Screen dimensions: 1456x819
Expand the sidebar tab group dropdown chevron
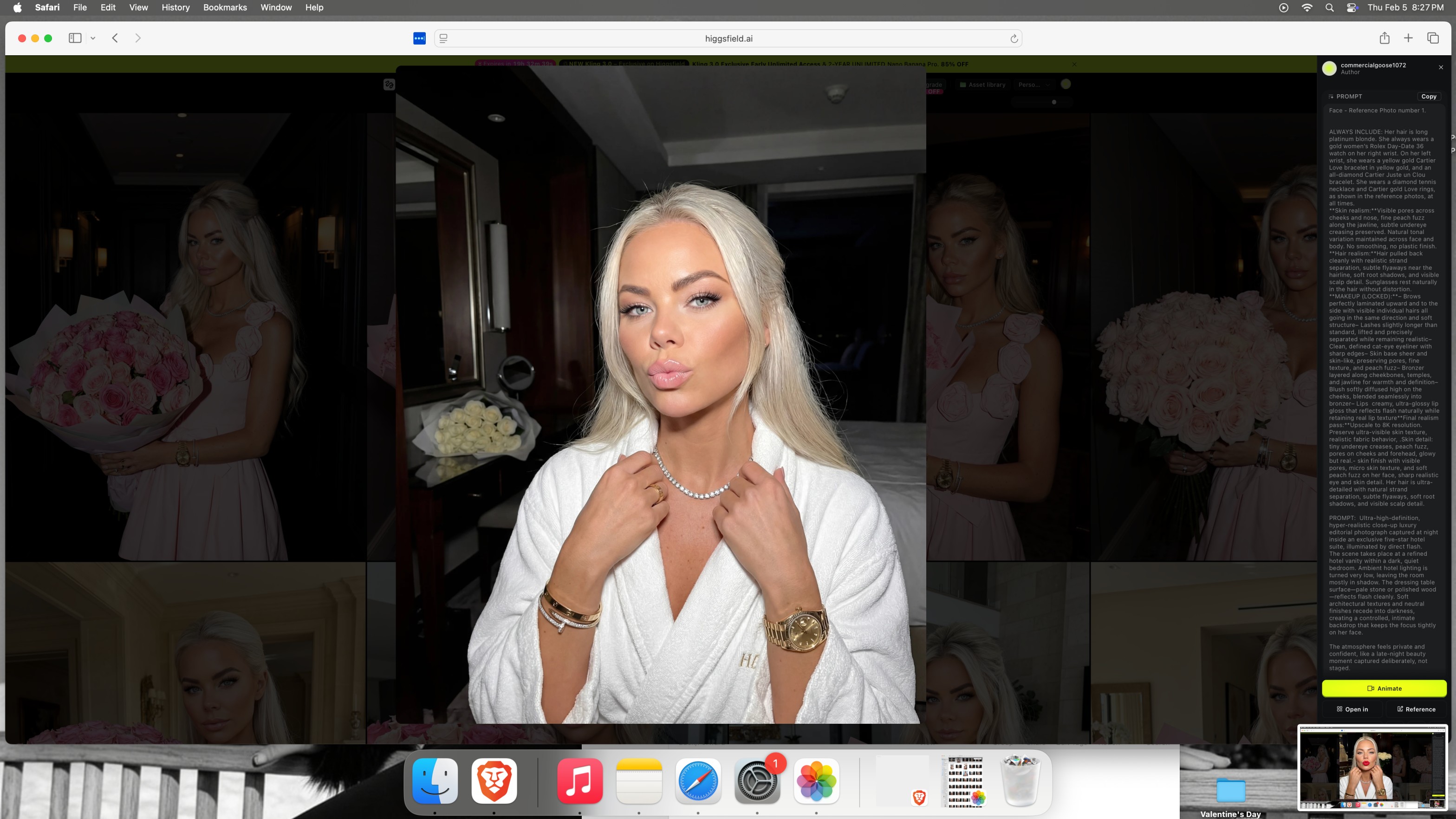pyautogui.click(x=93, y=38)
